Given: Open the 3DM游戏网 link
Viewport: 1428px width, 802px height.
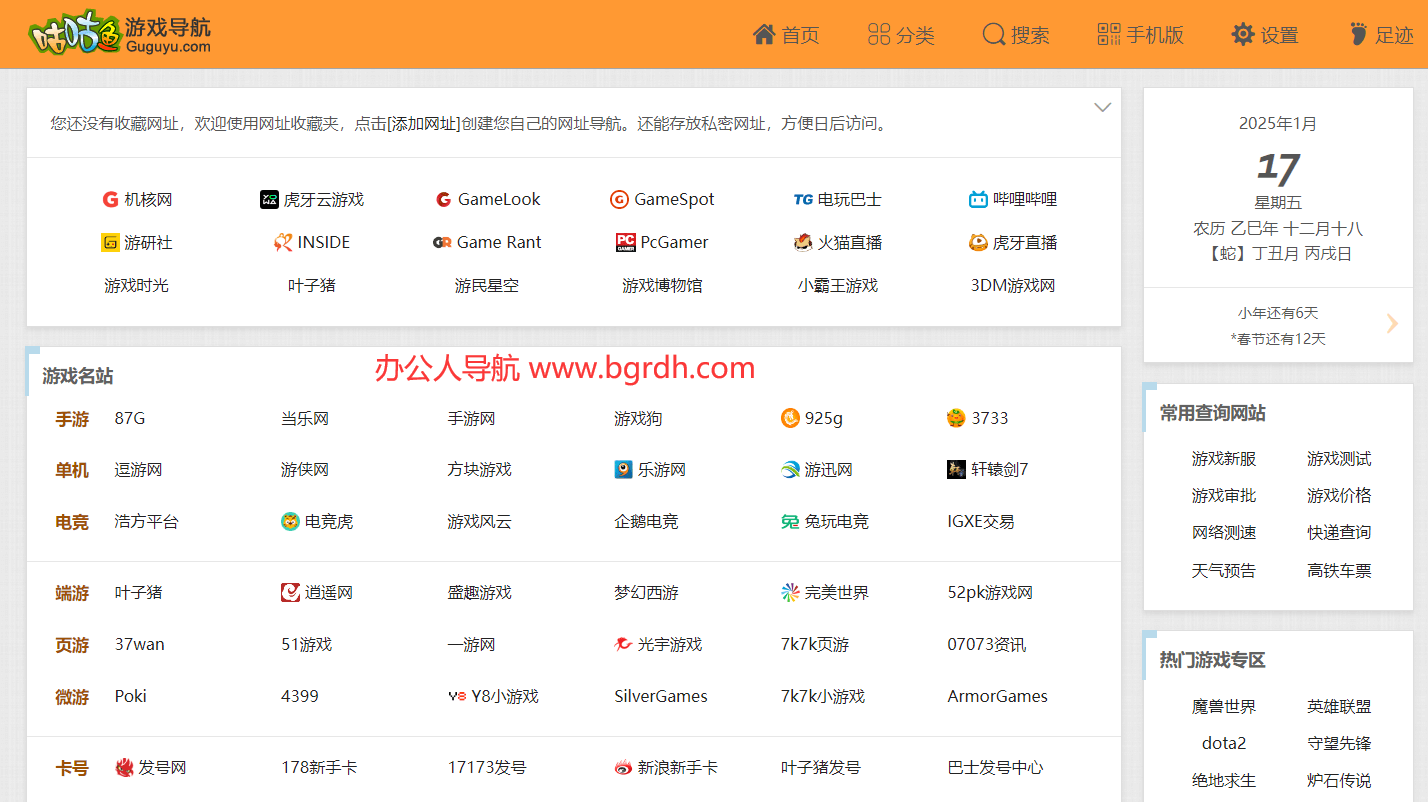Looking at the screenshot, I should click(1013, 285).
